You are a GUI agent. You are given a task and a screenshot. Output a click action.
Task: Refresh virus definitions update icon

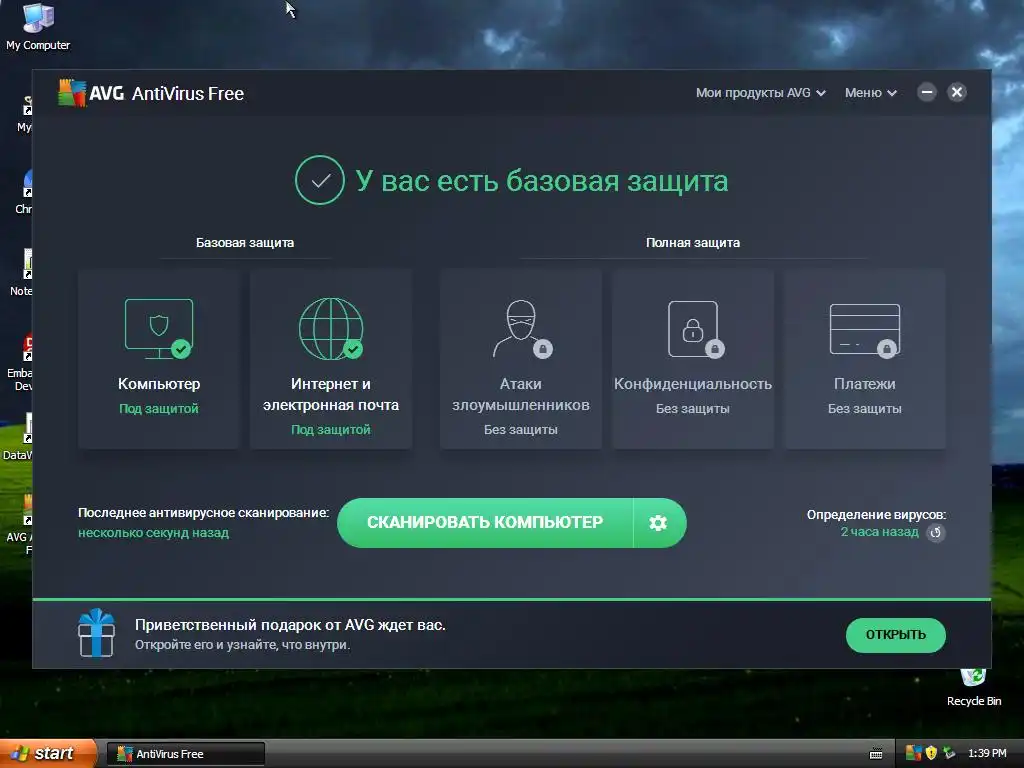[936, 532]
